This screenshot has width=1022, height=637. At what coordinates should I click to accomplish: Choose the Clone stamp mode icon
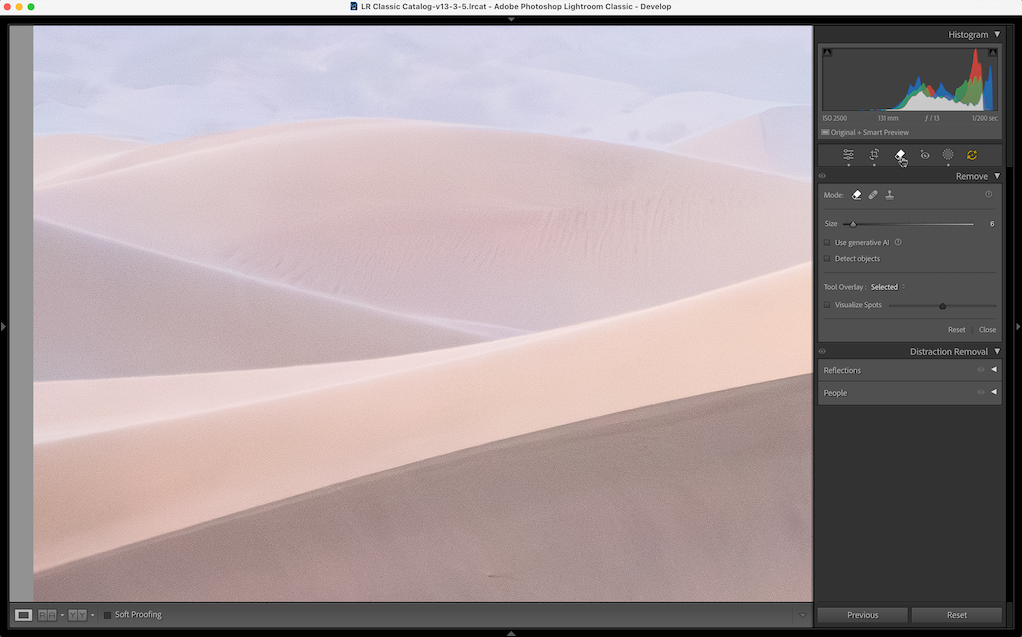tap(890, 195)
